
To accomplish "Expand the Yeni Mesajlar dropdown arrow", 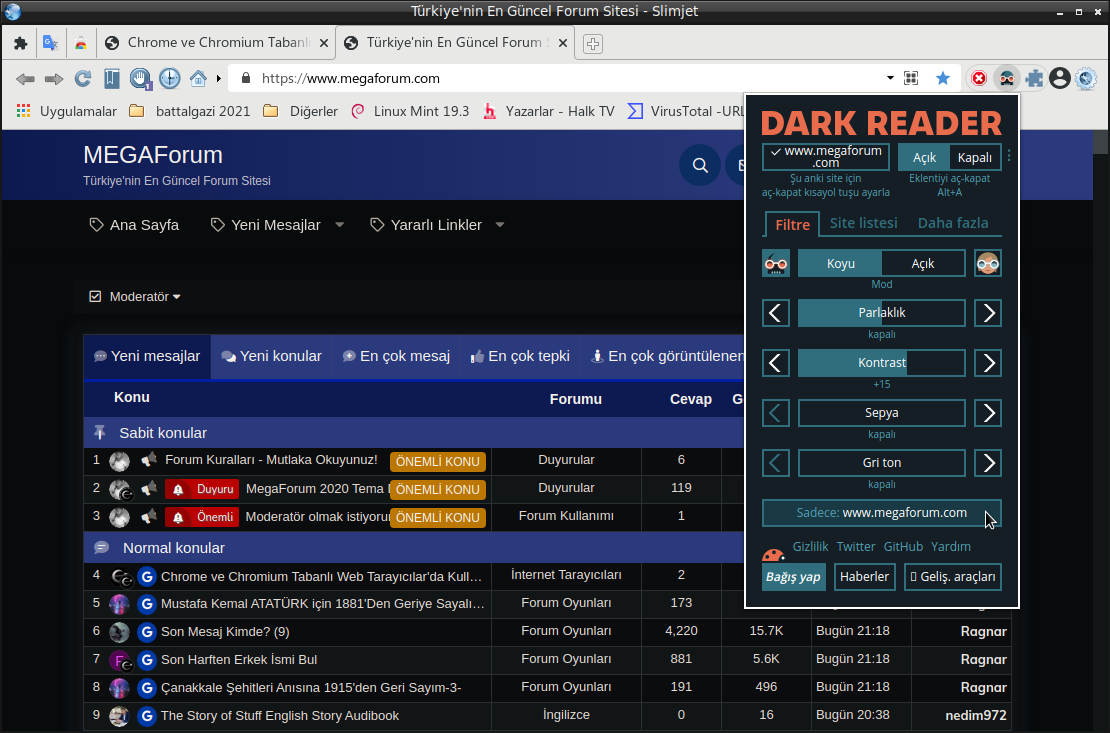I will click(x=339, y=225).
